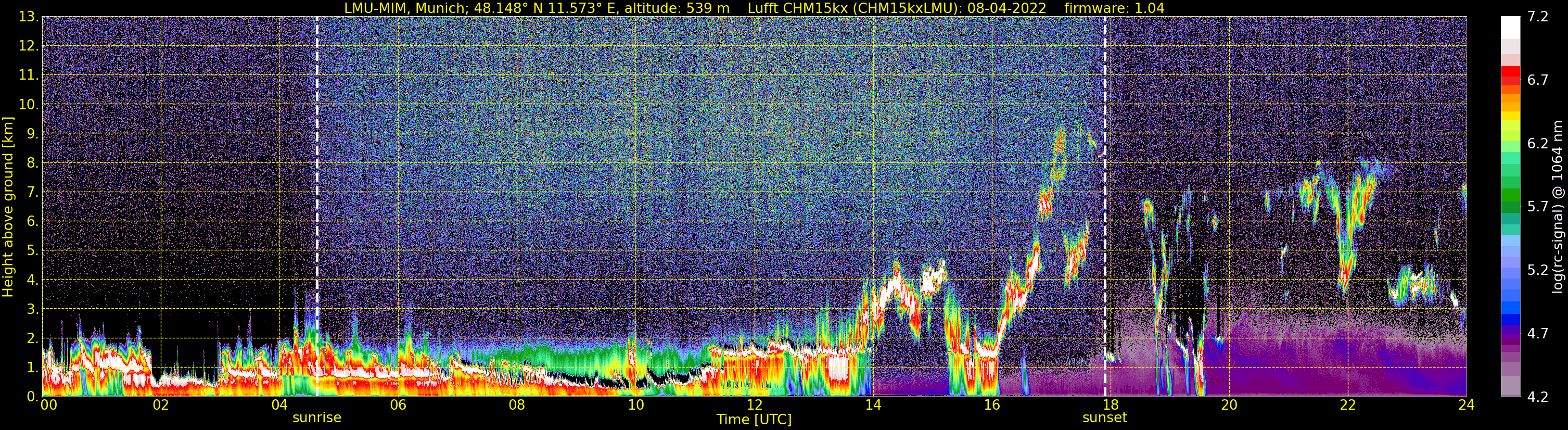
Task: Click the colorbar label 'log(rc-signal) @ 1064 nm'
Action: coord(1558,207)
